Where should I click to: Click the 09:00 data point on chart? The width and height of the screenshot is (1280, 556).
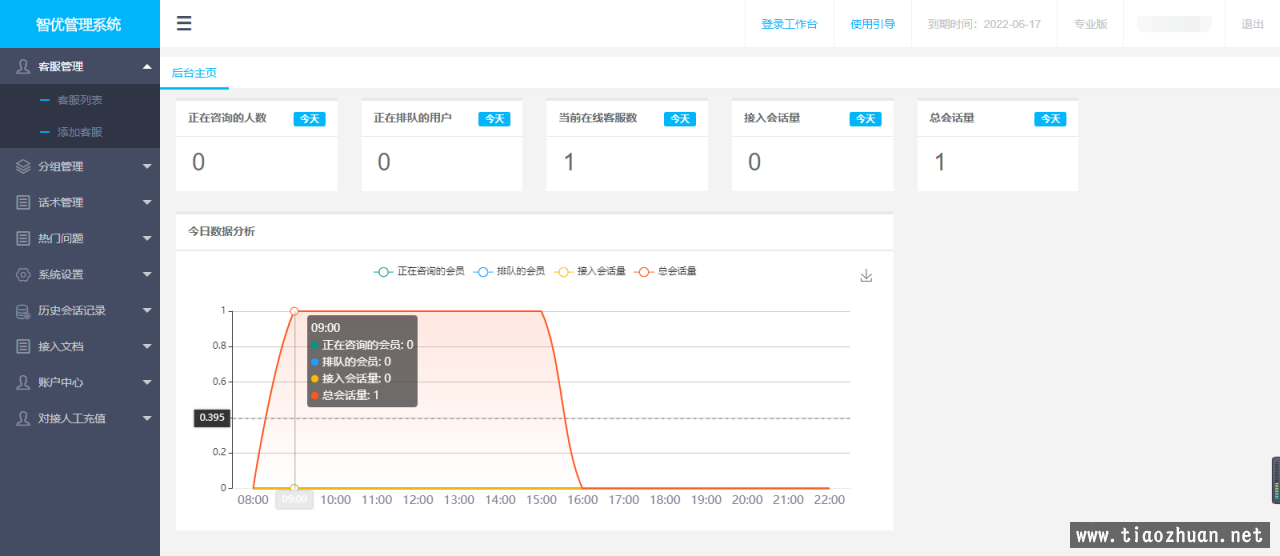point(294,311)
